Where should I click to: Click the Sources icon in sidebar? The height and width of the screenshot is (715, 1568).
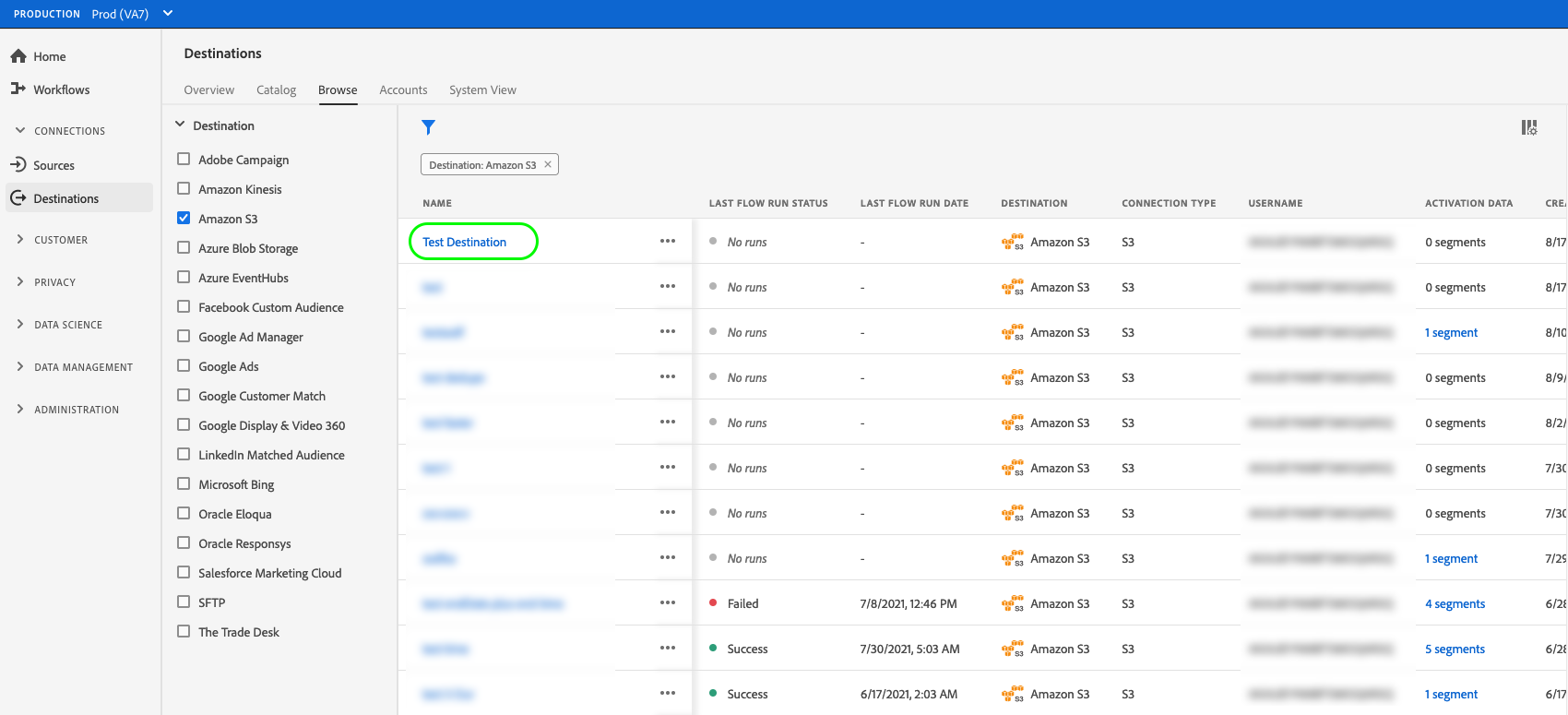click(x=18, y=164)
